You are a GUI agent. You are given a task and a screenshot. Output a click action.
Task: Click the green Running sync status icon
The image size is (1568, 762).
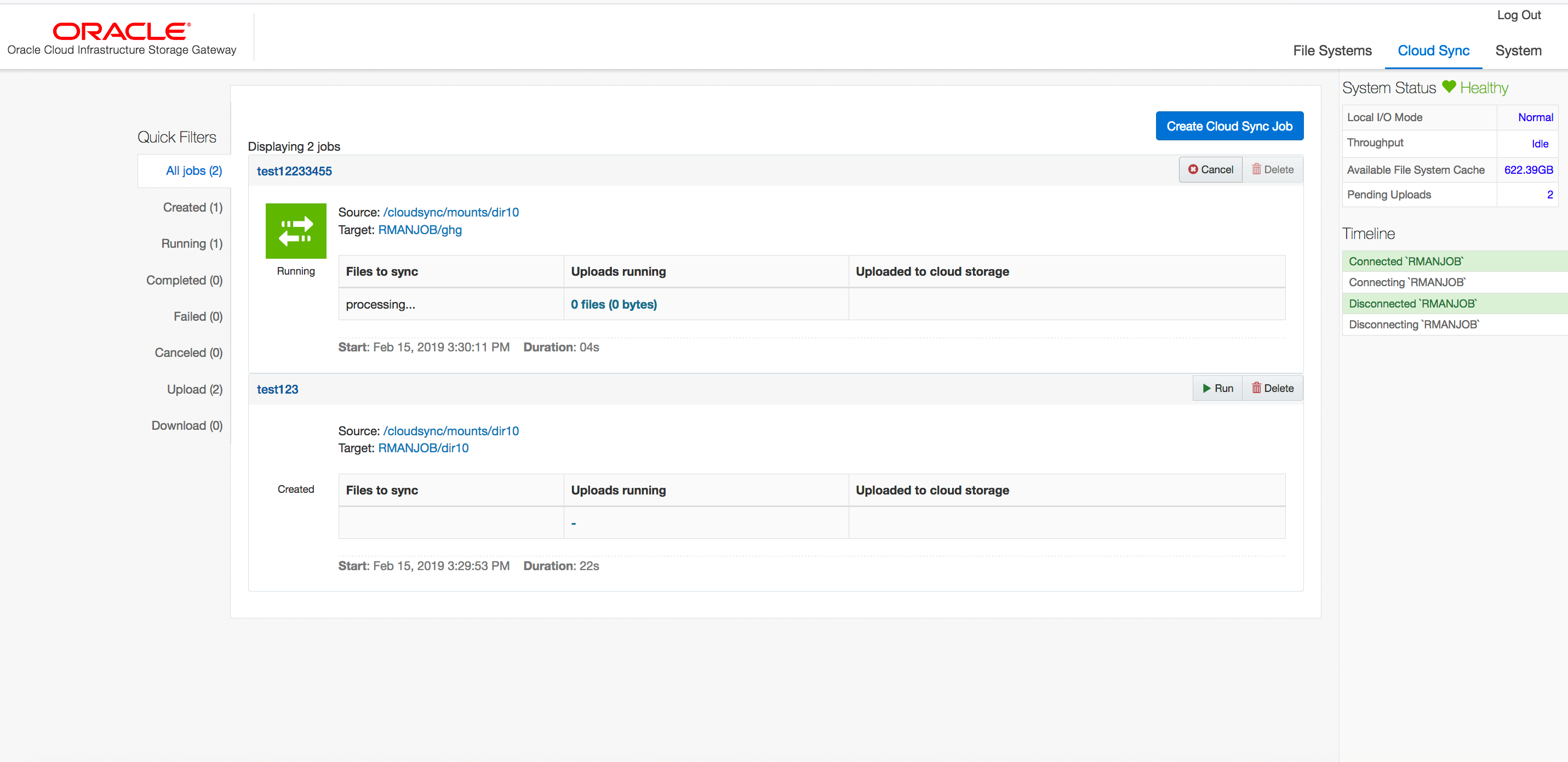(296, 231)
